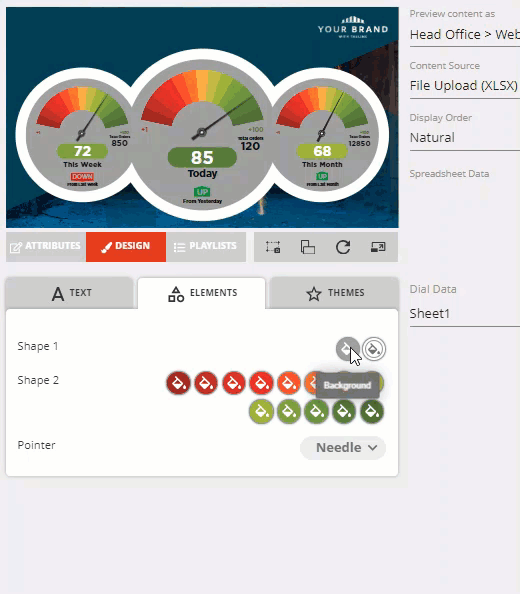Open the Natural display order dropdown
520x594 pixels.
[465, 138]
